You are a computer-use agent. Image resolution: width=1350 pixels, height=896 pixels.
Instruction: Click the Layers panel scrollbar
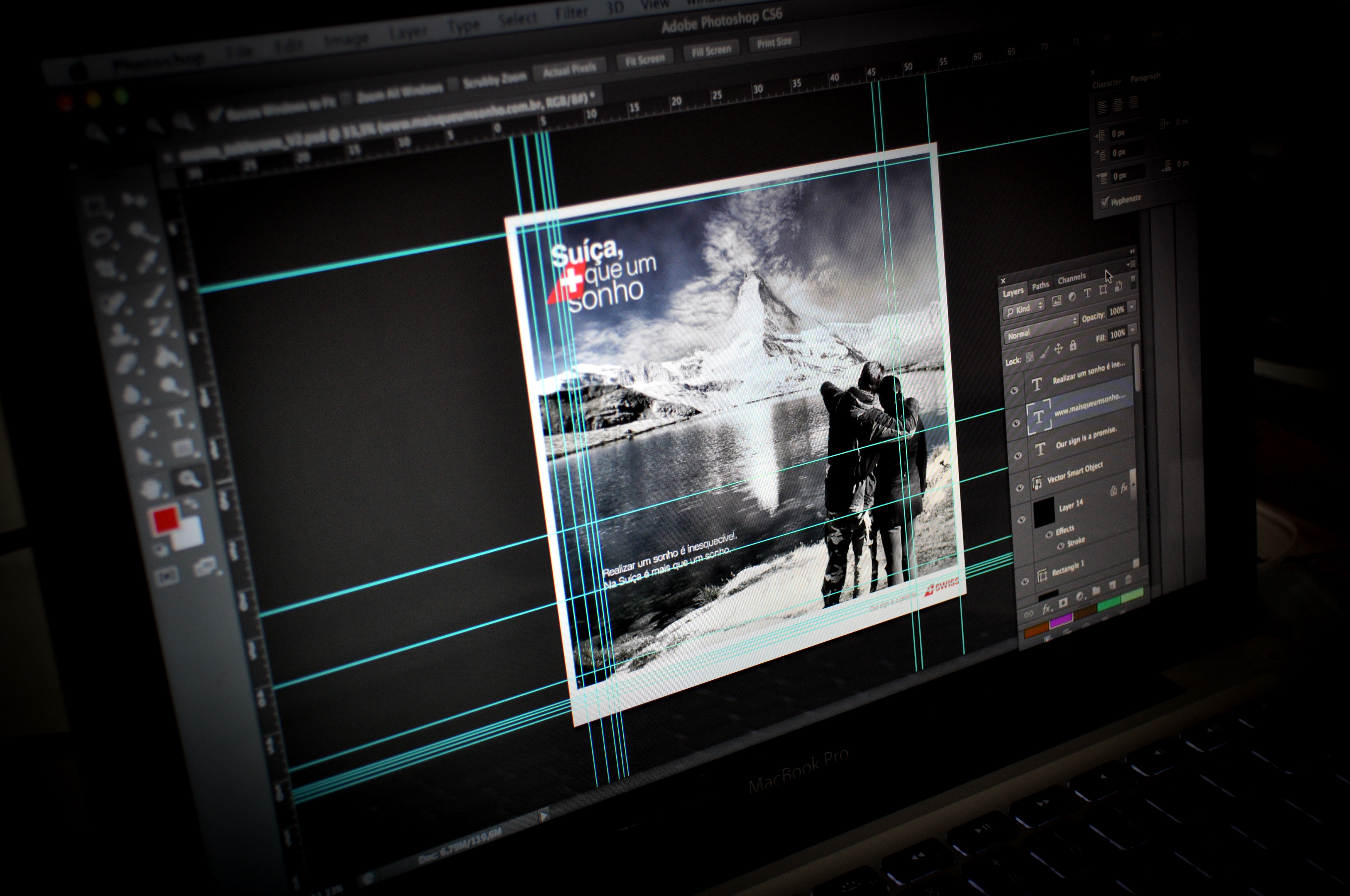[x=1137, y=368]
